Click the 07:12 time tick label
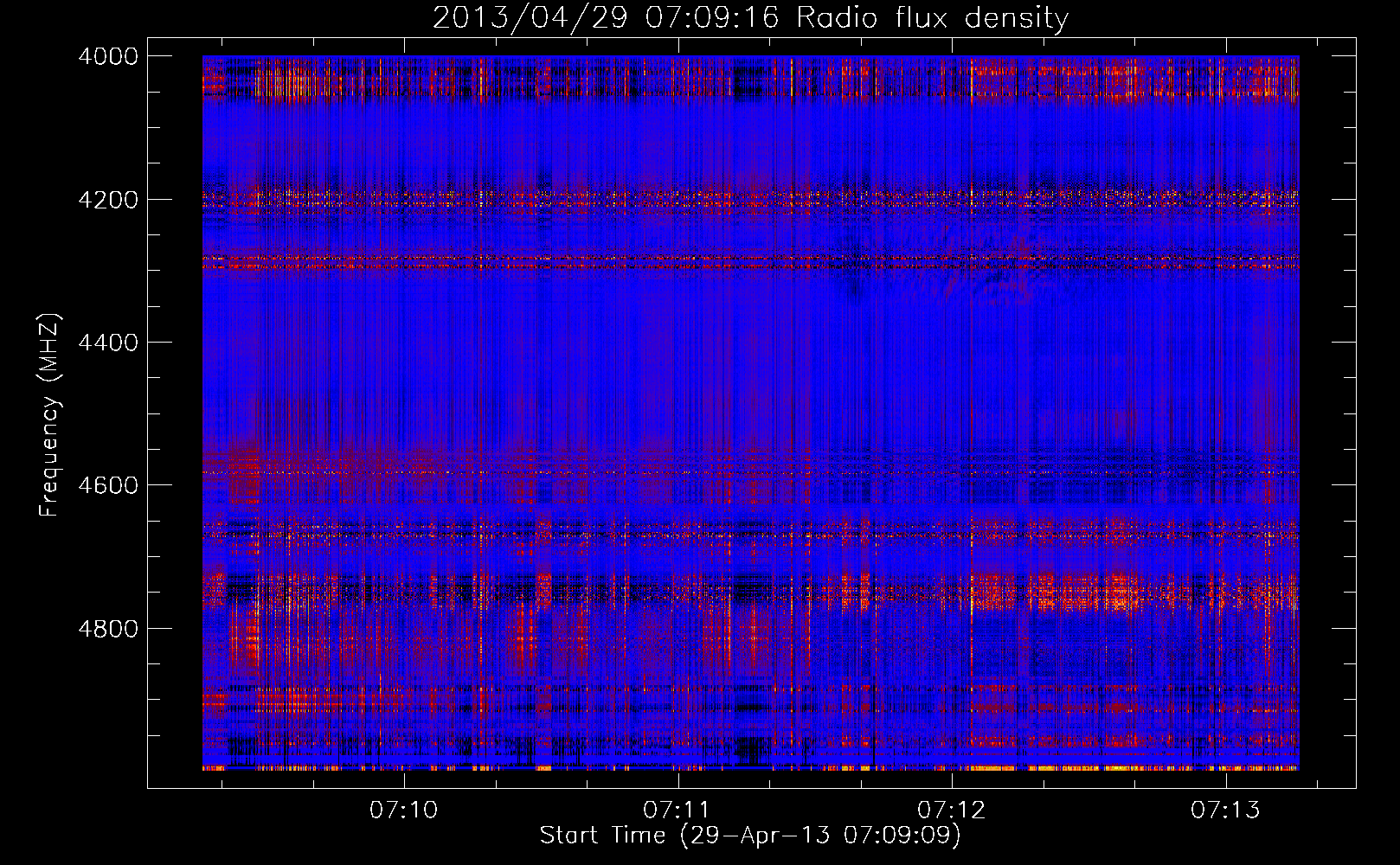 952,810
